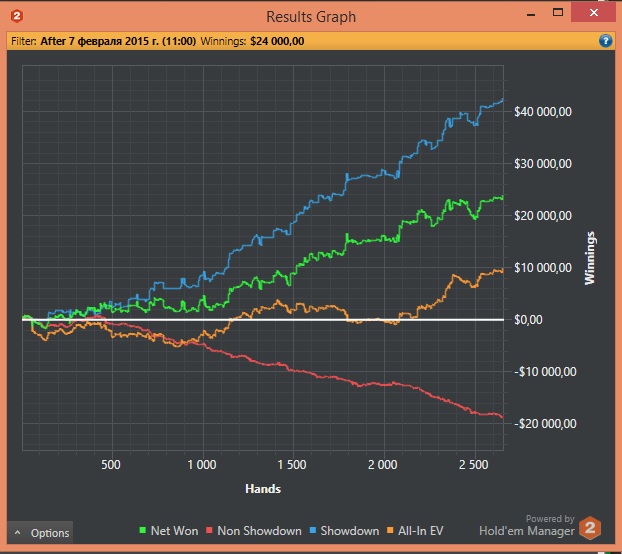622x554 pixels.
Task: Click the Hold'em Manager 2 orange logo
Action: pyautogui.click(x=590, y=528)
